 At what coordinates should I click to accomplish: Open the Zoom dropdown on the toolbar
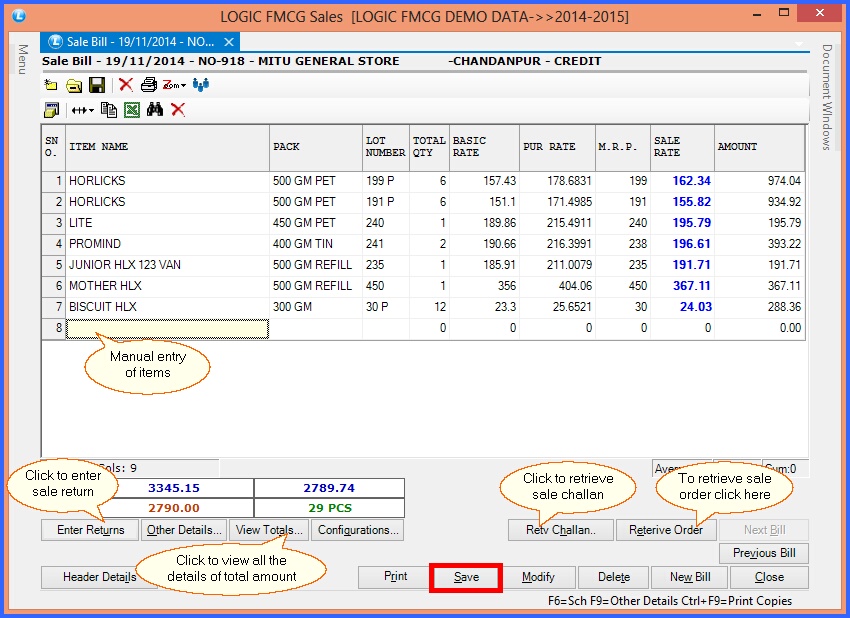(x=172, y=84)
